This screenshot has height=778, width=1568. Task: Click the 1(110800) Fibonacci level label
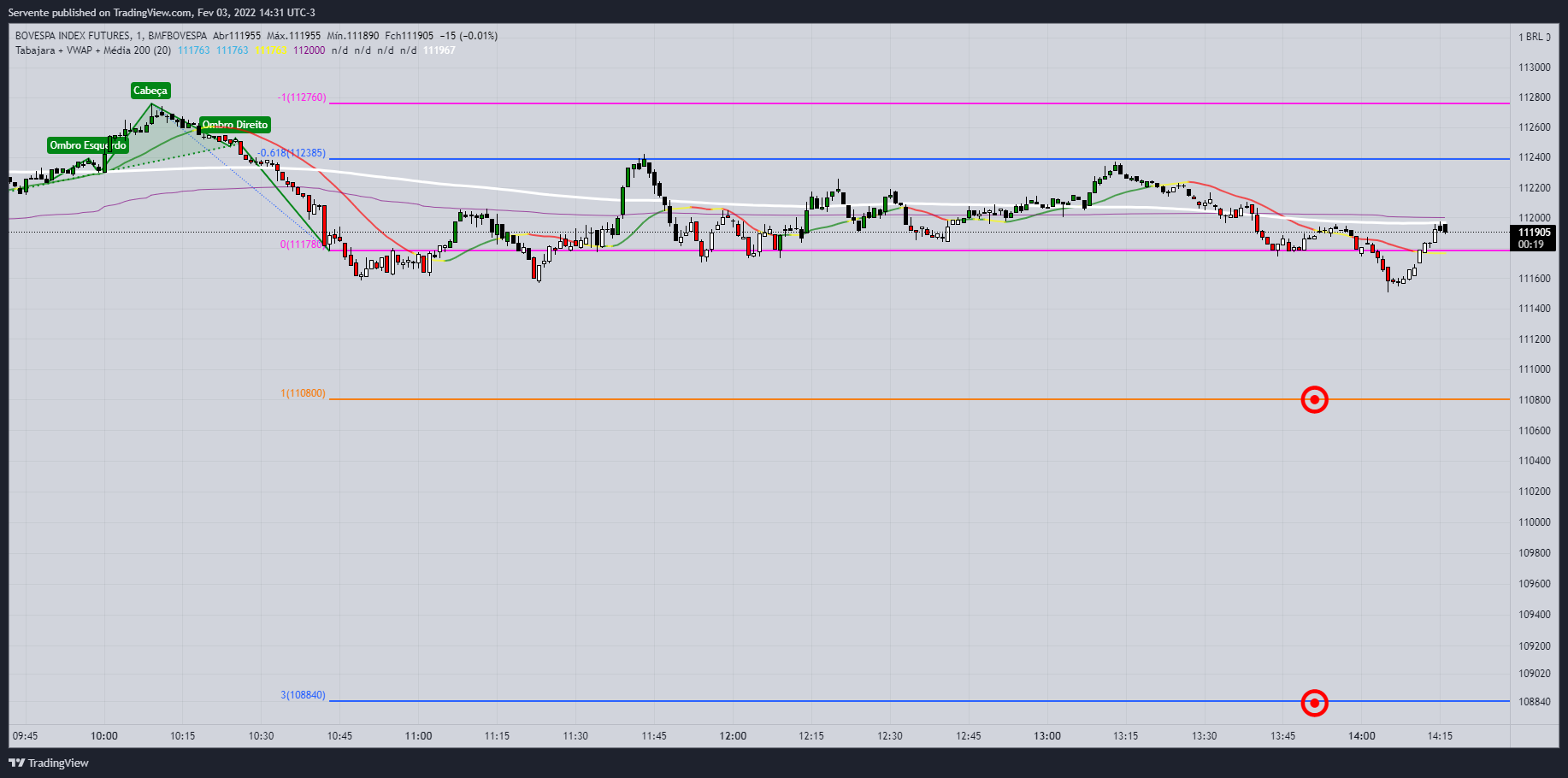point(303,393)
